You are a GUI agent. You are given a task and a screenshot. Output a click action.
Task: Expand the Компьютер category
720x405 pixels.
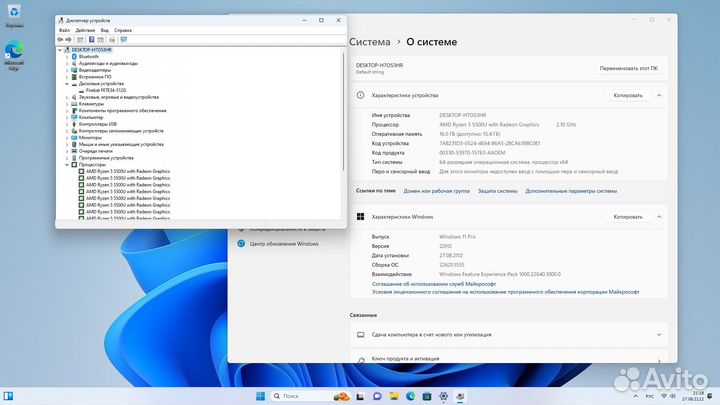[x=67, y=118]
